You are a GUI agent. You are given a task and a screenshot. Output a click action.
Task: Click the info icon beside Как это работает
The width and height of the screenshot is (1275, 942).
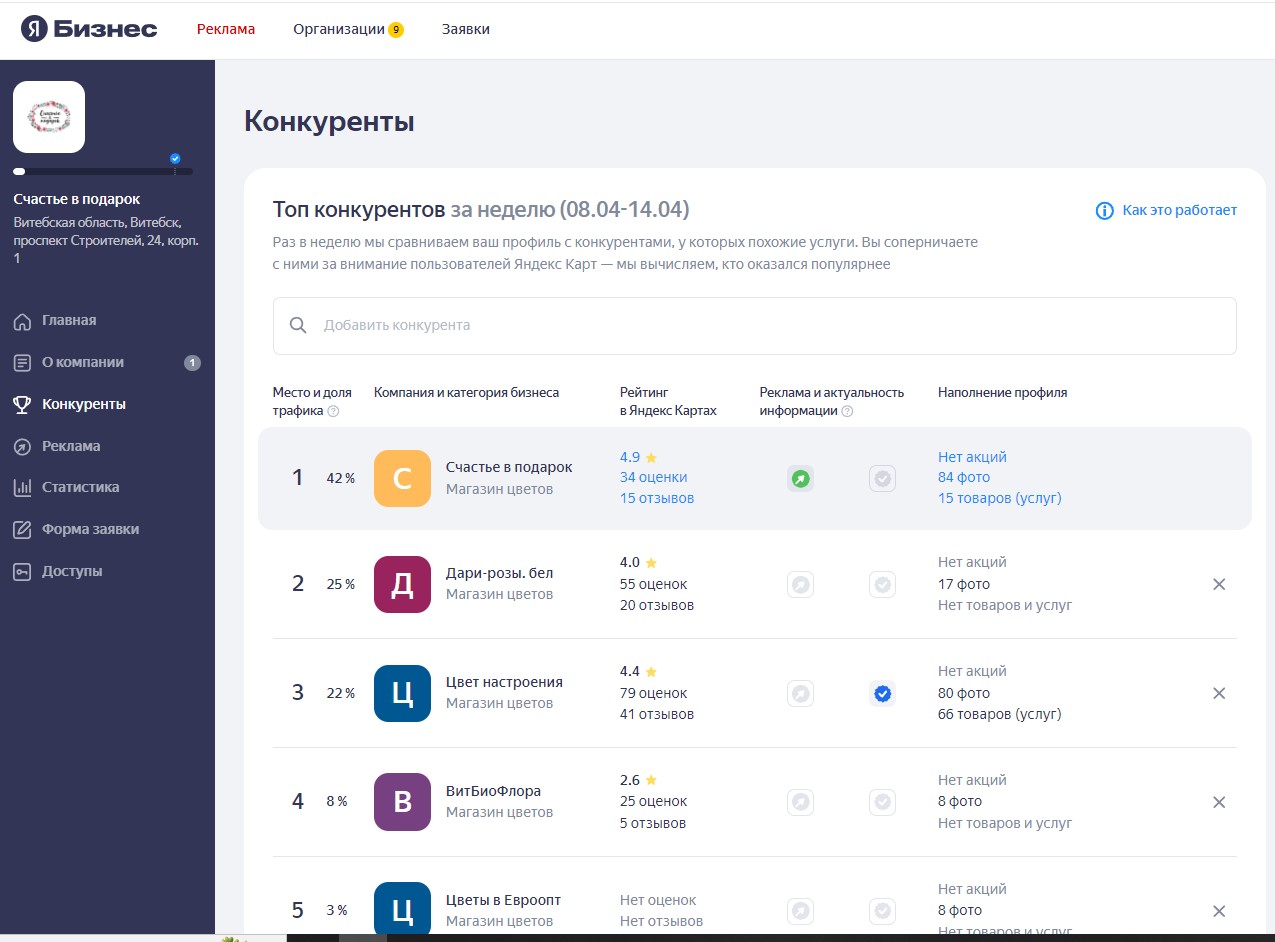pos(1105,211)
